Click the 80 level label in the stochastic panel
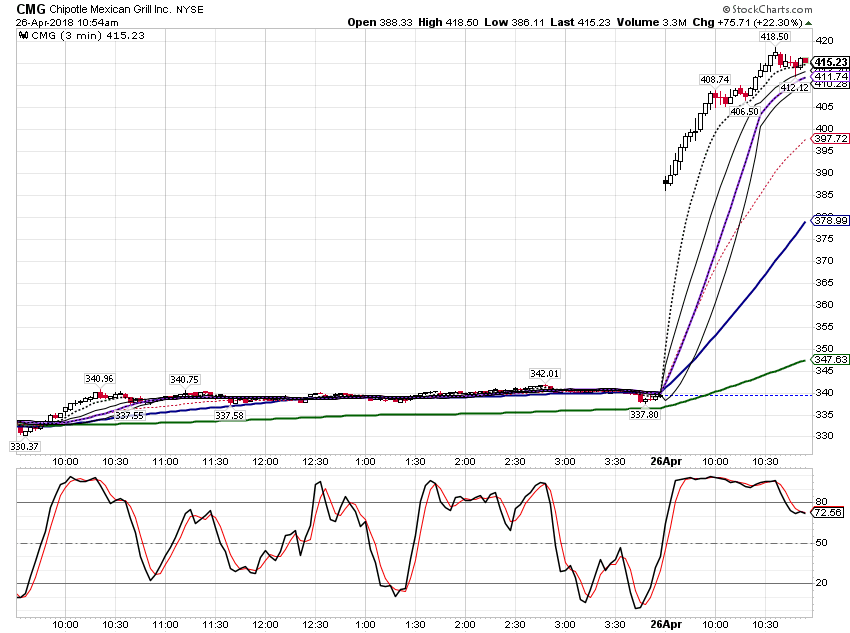850x633 pixels. (x=821, y=502)
